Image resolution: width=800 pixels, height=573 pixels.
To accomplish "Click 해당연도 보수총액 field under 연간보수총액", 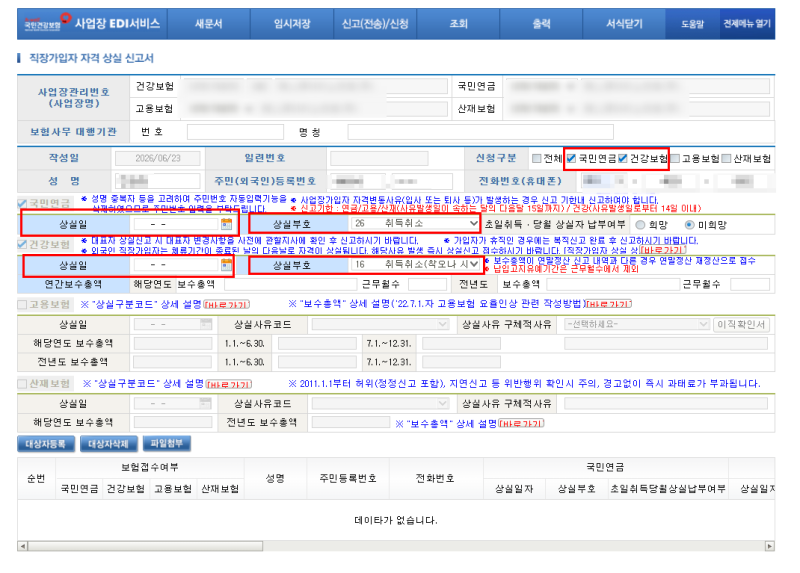I will [290, 284].
